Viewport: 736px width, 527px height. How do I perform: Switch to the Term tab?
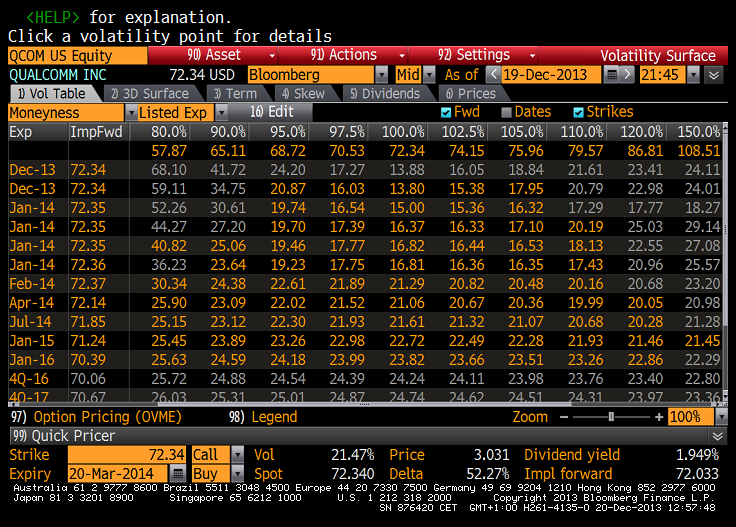coord(235,93)
